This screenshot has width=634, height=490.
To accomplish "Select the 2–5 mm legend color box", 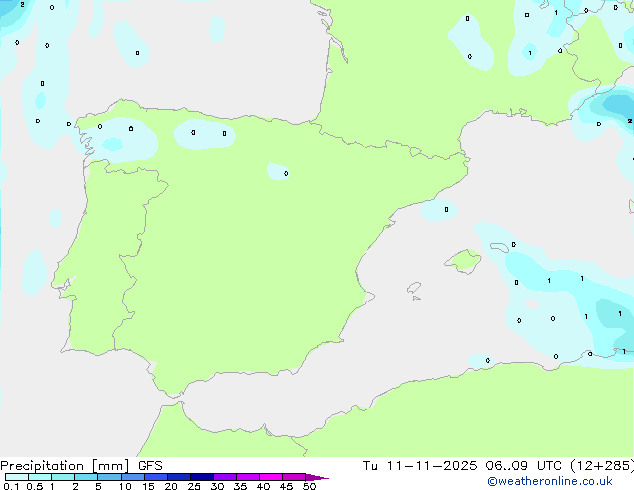I will pos(86,477).
